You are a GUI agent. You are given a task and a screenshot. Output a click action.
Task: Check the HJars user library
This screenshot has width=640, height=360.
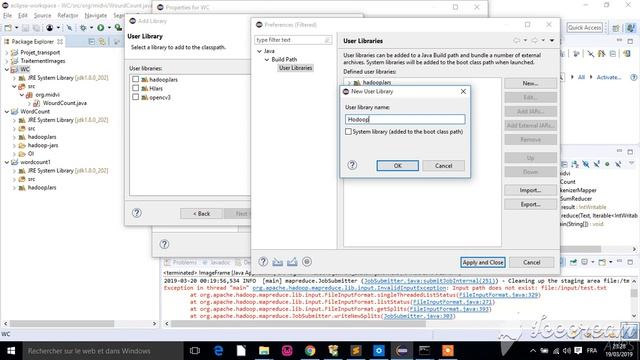tap(136, 88)
